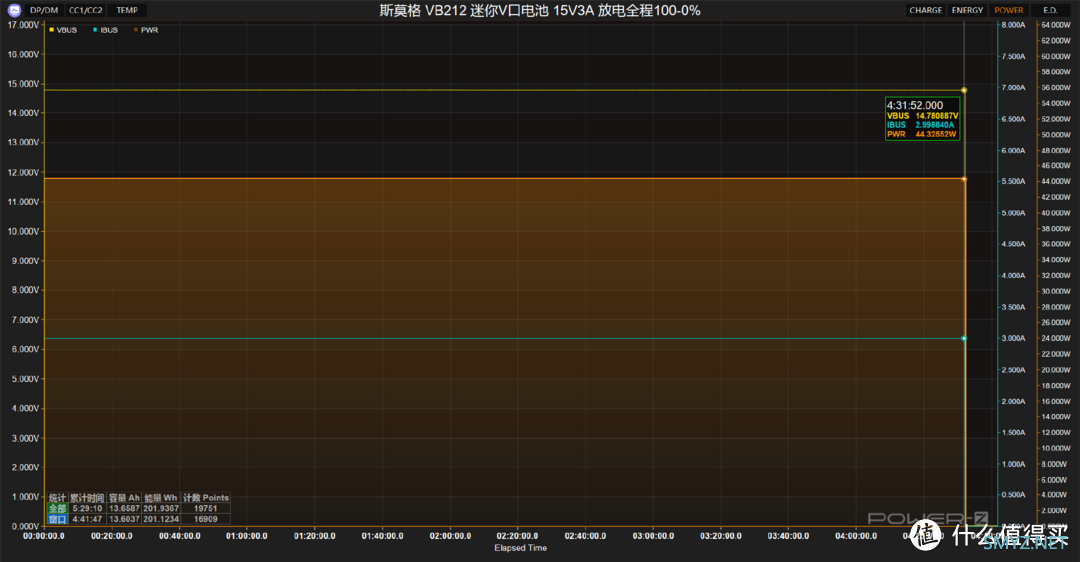Click the 15.000V voltage axis label

(23, 84)
